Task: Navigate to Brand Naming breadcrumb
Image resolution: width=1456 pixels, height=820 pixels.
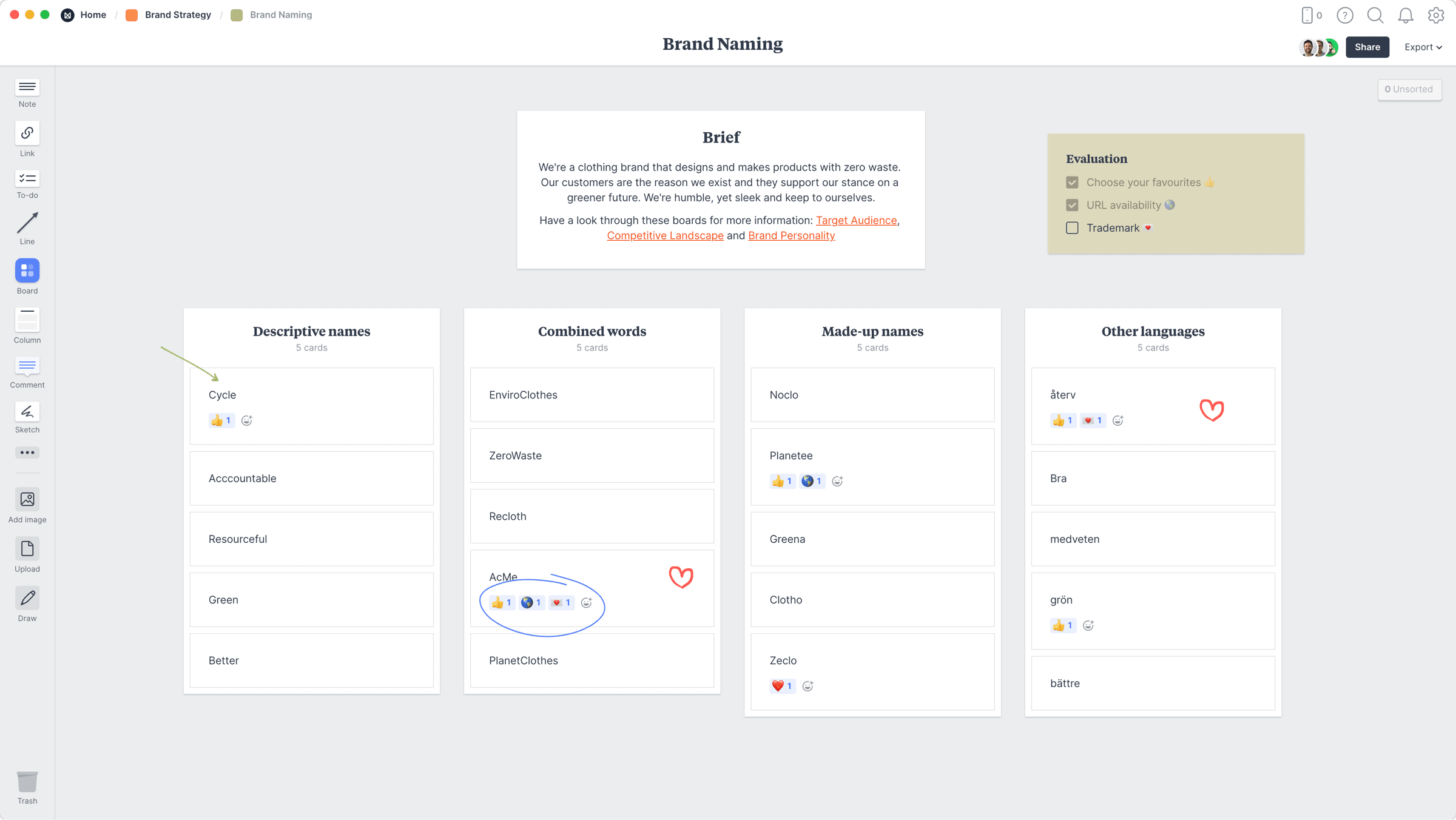Action: (x=280, y=14)
